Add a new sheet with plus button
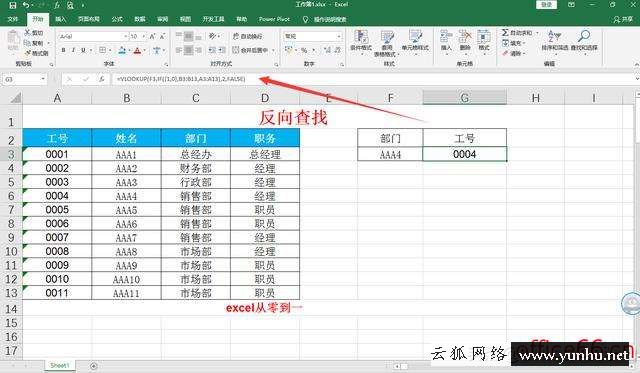The image size is (640, 373). (x=93, y=366)
